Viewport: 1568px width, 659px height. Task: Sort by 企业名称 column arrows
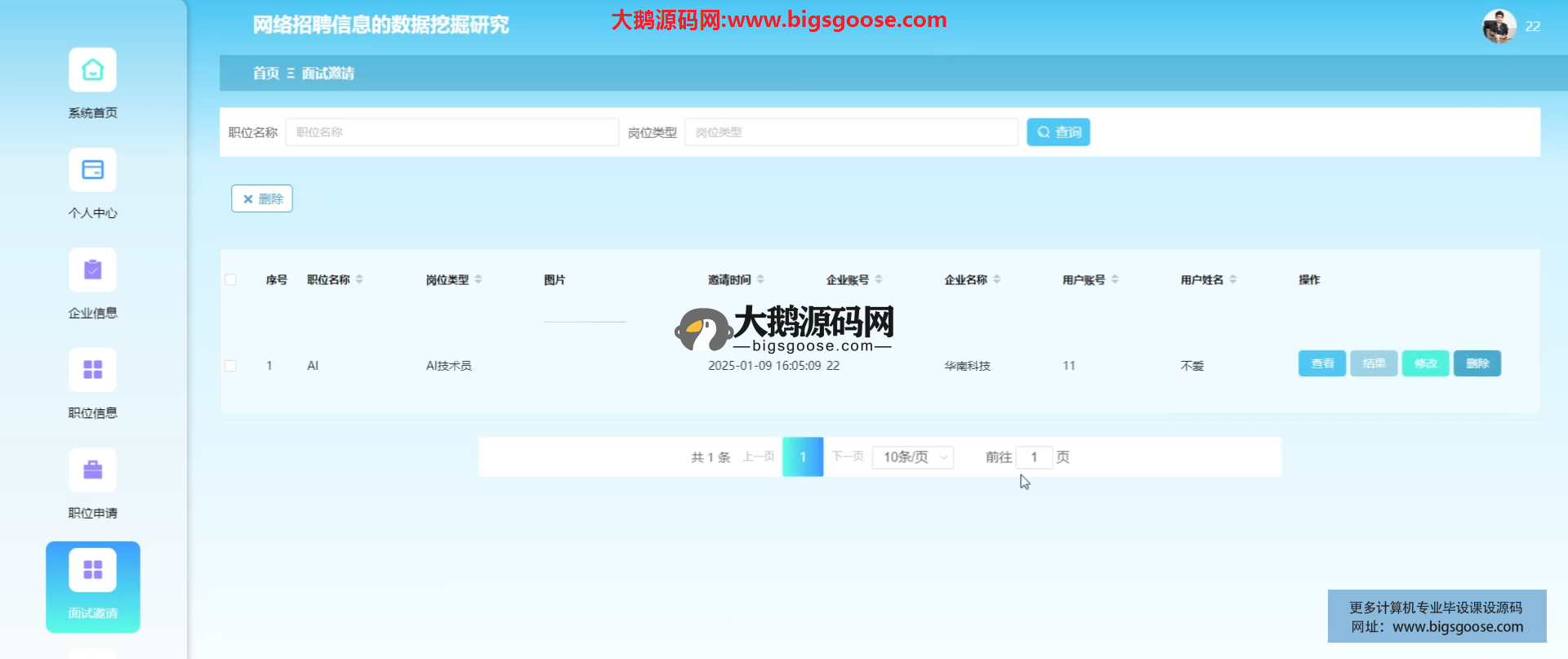pos(996,279)
